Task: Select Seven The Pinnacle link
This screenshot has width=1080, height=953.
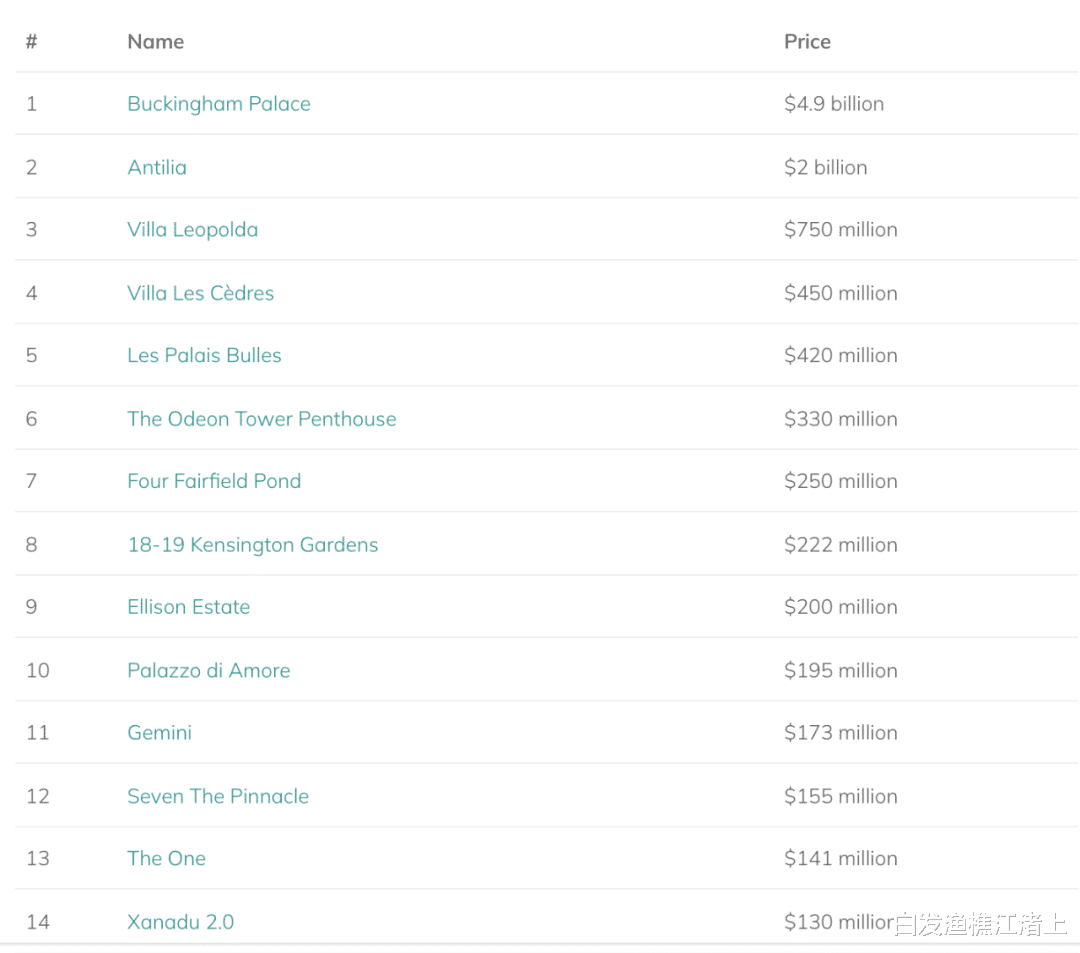Action: pos(218,796)
